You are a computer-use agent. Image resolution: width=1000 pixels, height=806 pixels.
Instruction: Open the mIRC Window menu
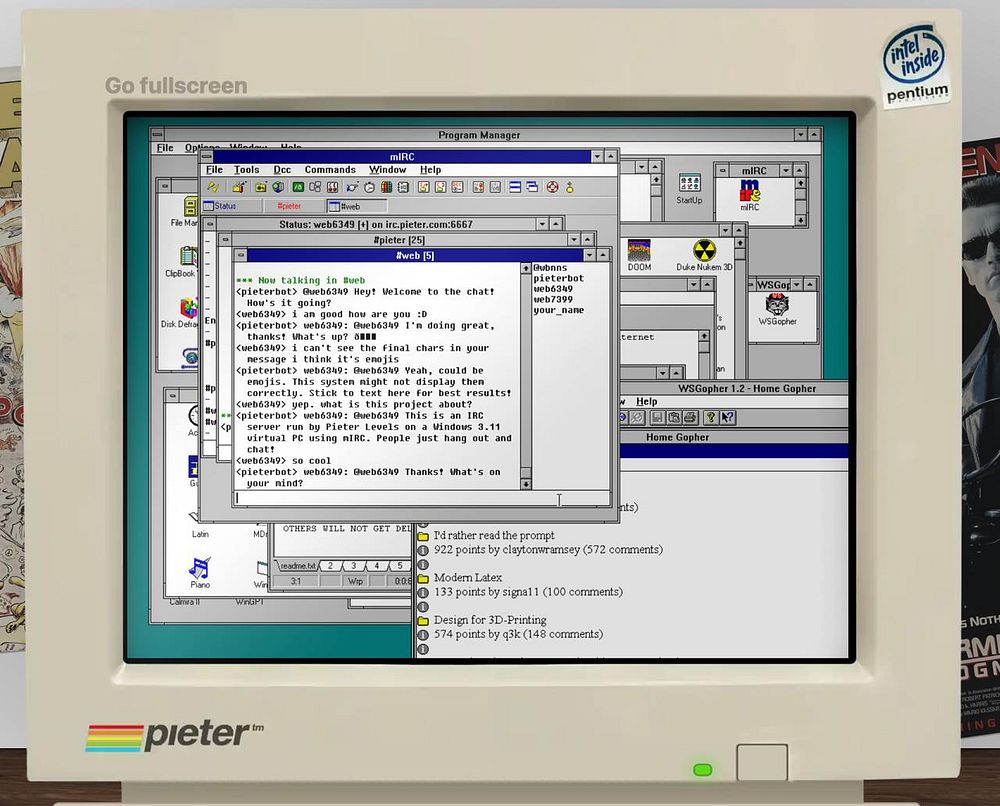(387, 170)
